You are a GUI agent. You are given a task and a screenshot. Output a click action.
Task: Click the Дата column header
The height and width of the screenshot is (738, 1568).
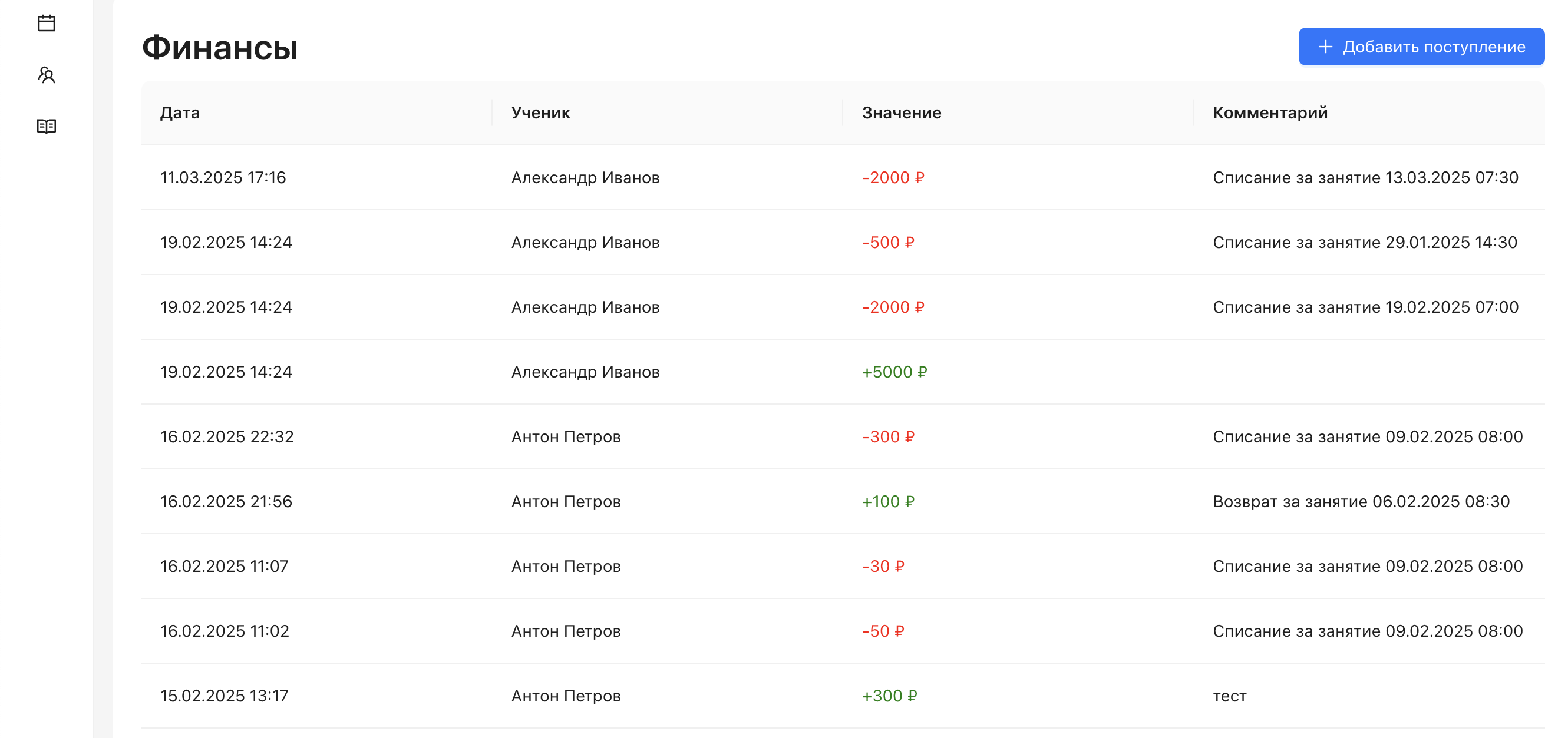pos(180,113)
